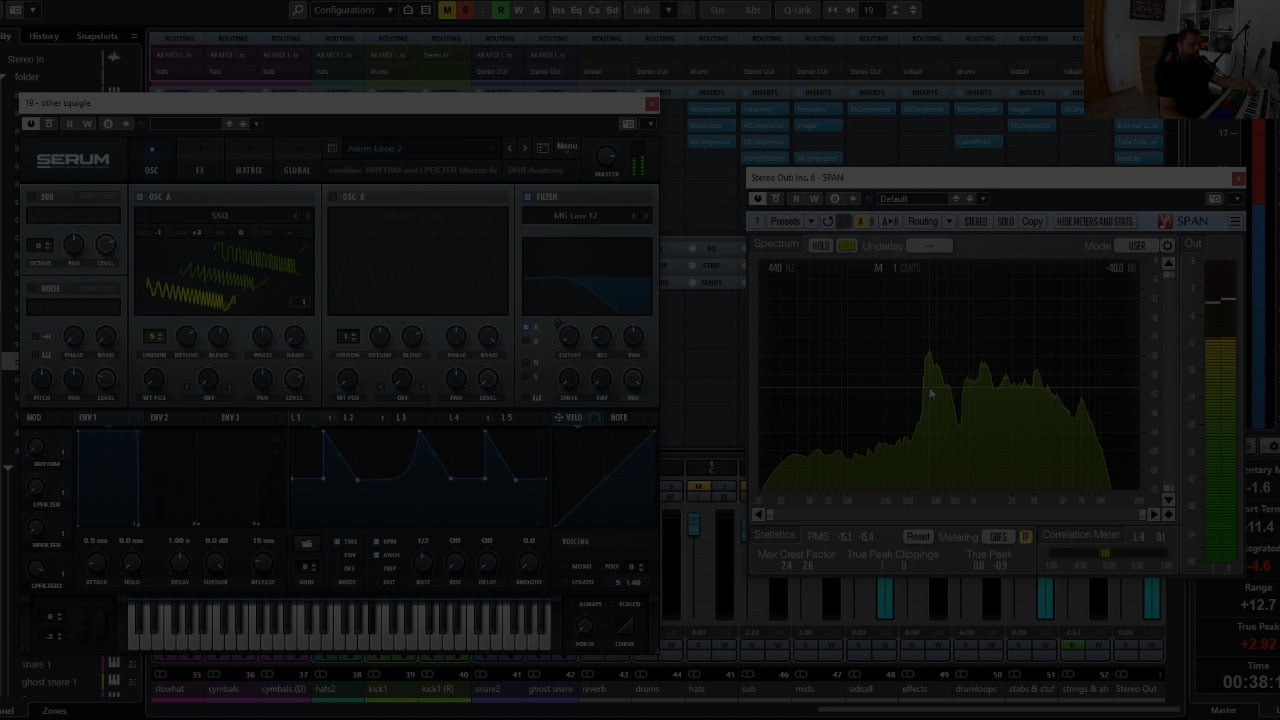
Task: Click the LFO folder icon above GRID
Action: [307, 543]
